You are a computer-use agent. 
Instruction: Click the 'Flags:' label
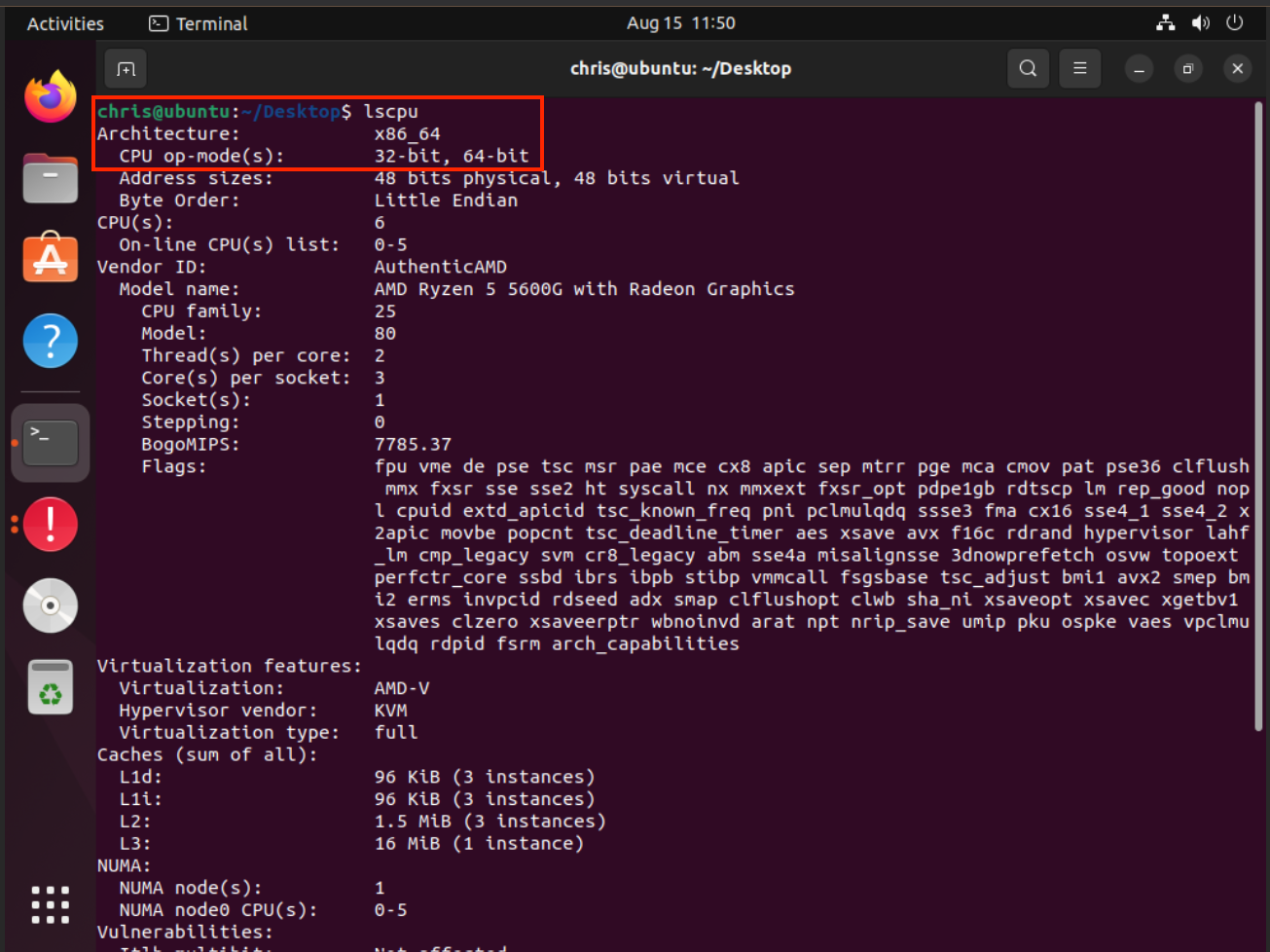click(x=174, y=467)
